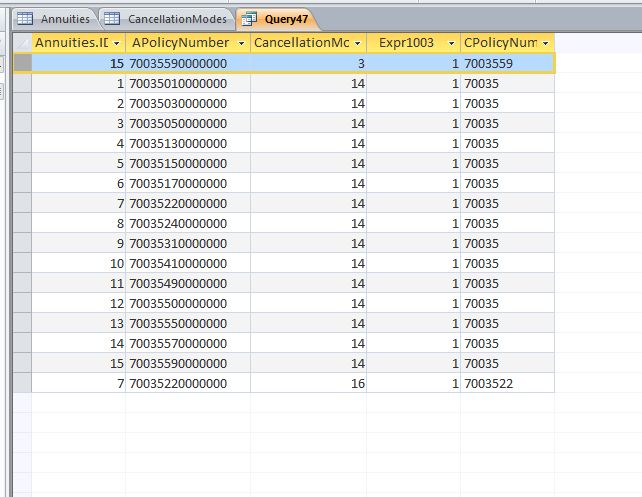Screen dimensions: 642x497
Task: Click row selector for policy 70035010000000
Action: point(23,84)
